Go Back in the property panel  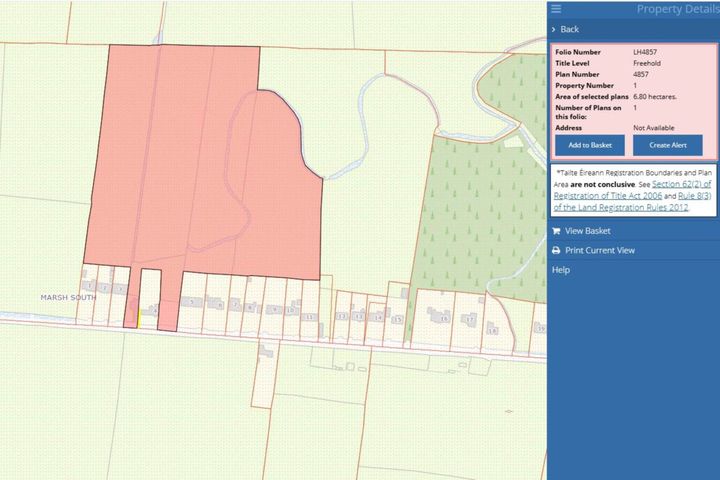pyautogui.click(x=569, y=29)
